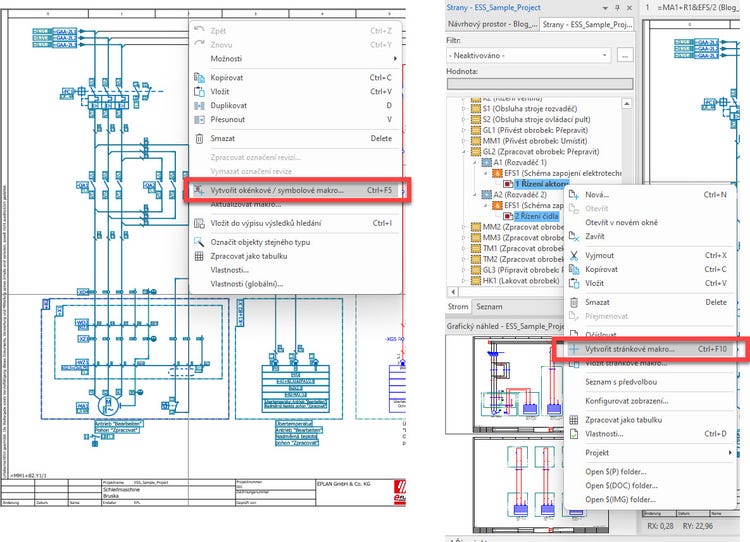This screenshot has width=750, height=542.
Task: Click the Hodnota input field
Action: [540, 85]
